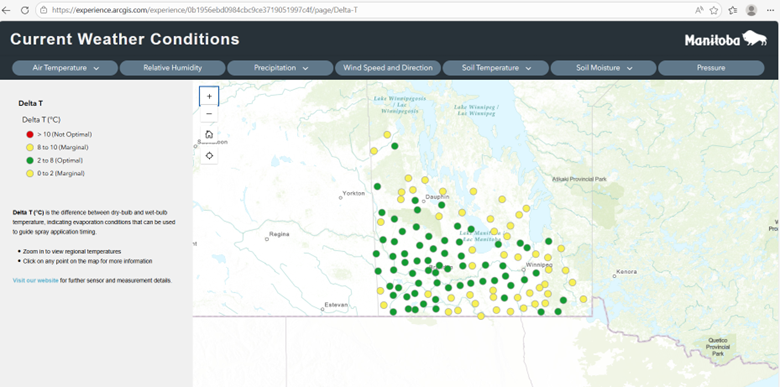Add this page to favorites with the star icon
The height and width of the screenshot is (387, 780).
714,10
